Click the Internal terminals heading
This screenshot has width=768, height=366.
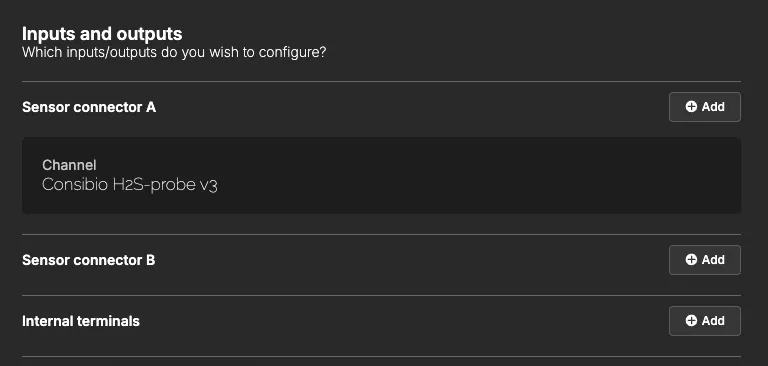pos(81,321)
